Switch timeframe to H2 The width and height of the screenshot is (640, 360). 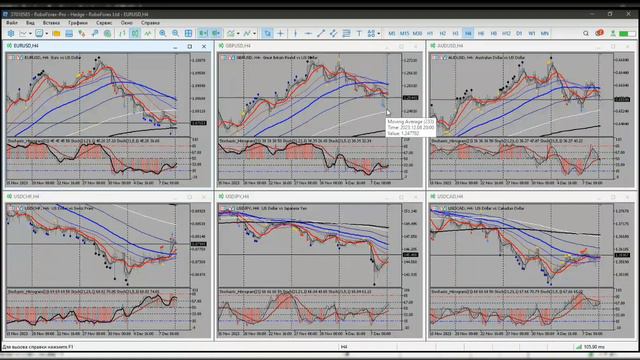(442, 33)
